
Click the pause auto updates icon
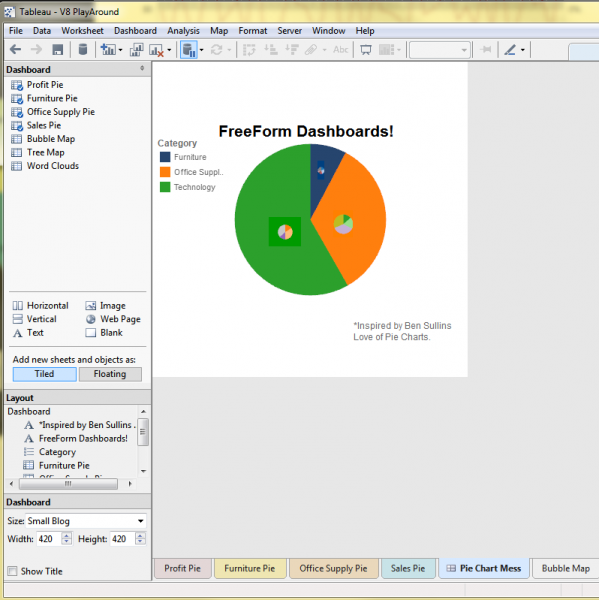(189, 50)
